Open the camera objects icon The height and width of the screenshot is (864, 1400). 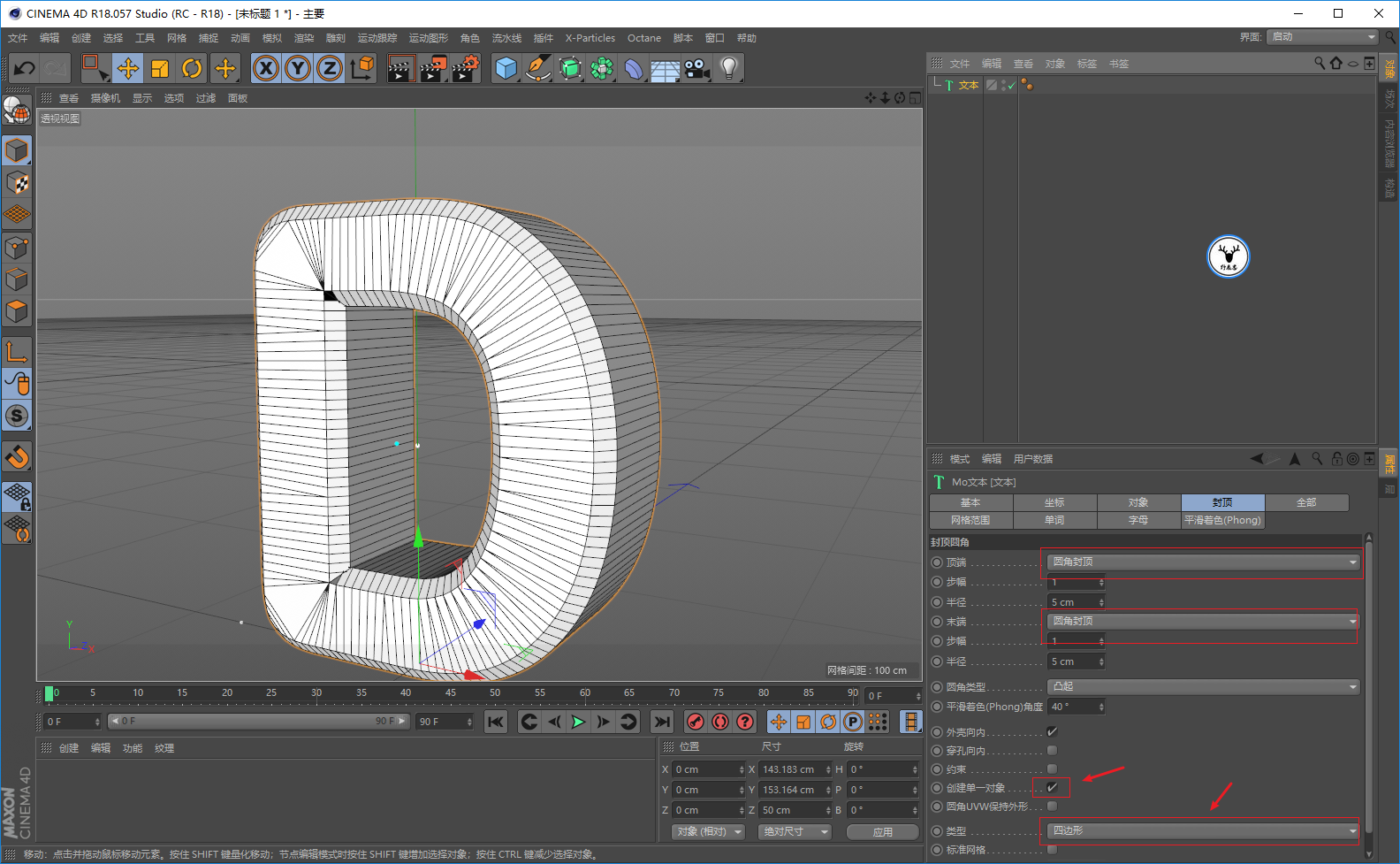pyautogui.click(x=697, y=68)
